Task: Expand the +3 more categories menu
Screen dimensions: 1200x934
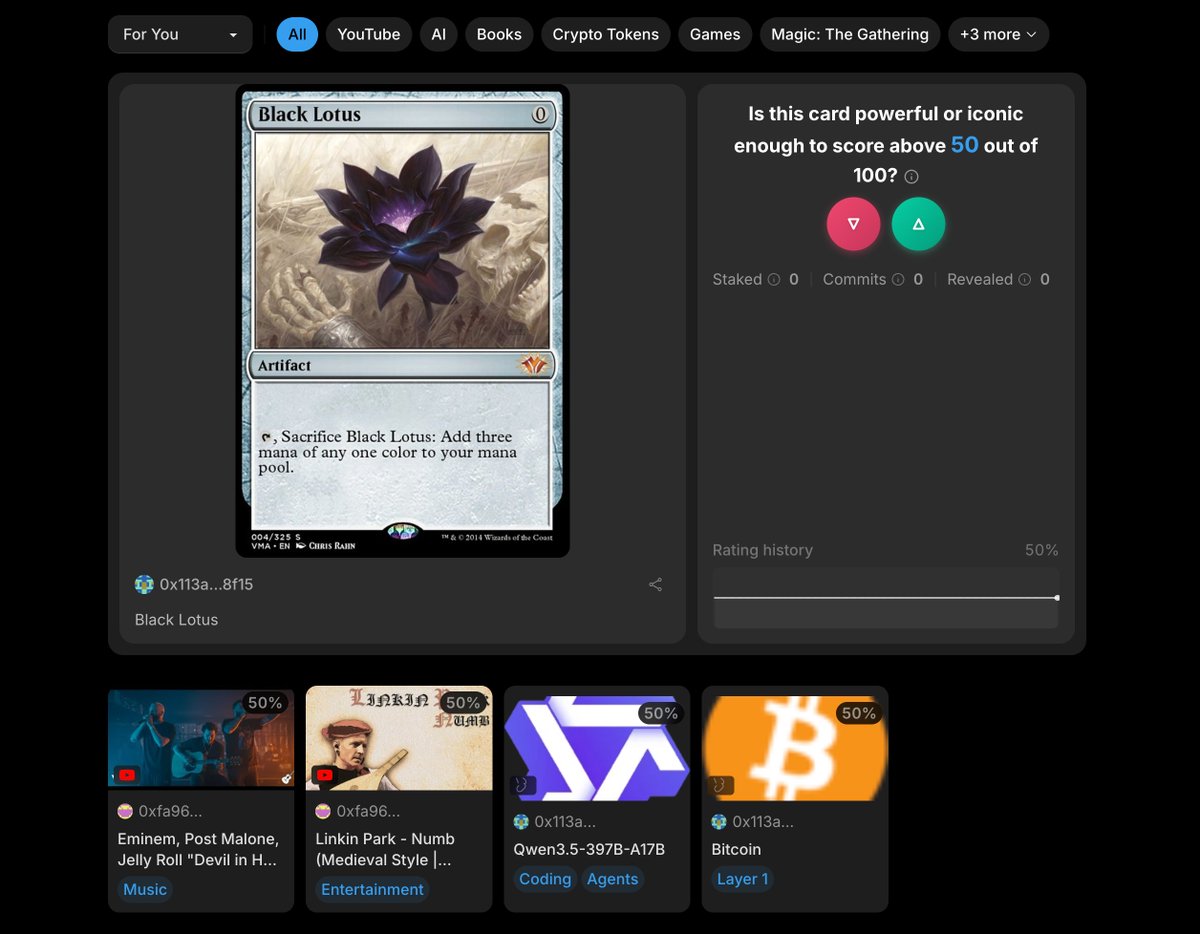Action: (998, 34)
